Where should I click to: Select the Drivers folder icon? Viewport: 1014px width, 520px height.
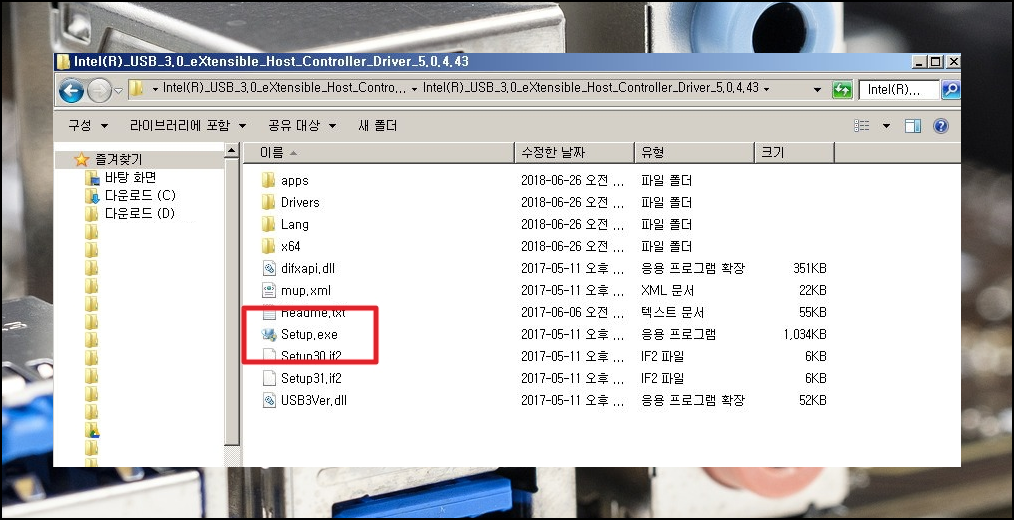268,202
